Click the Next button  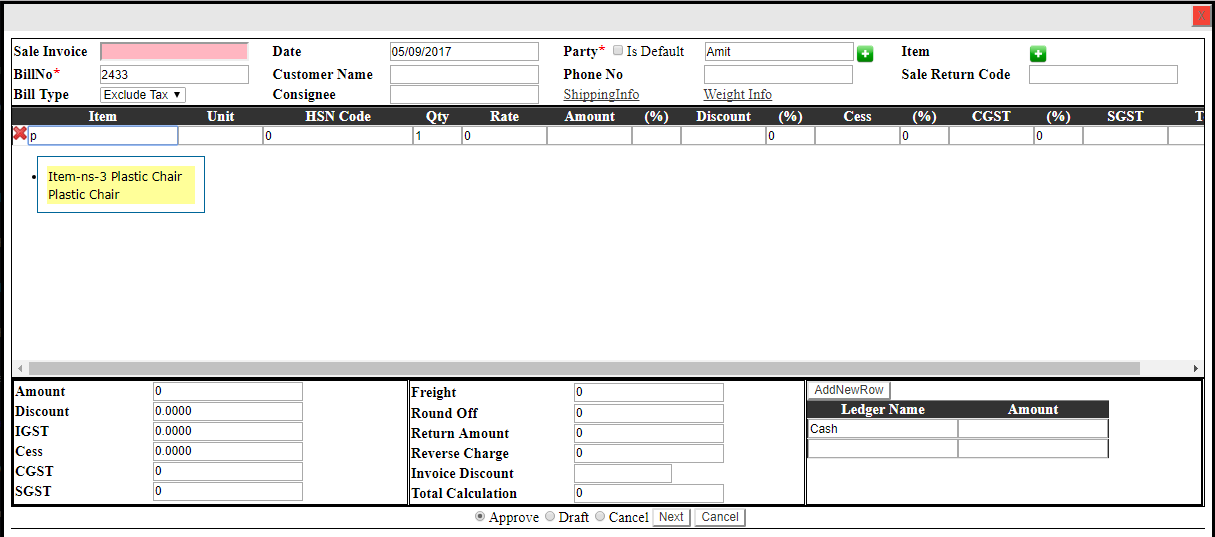[x=671, y=517]
